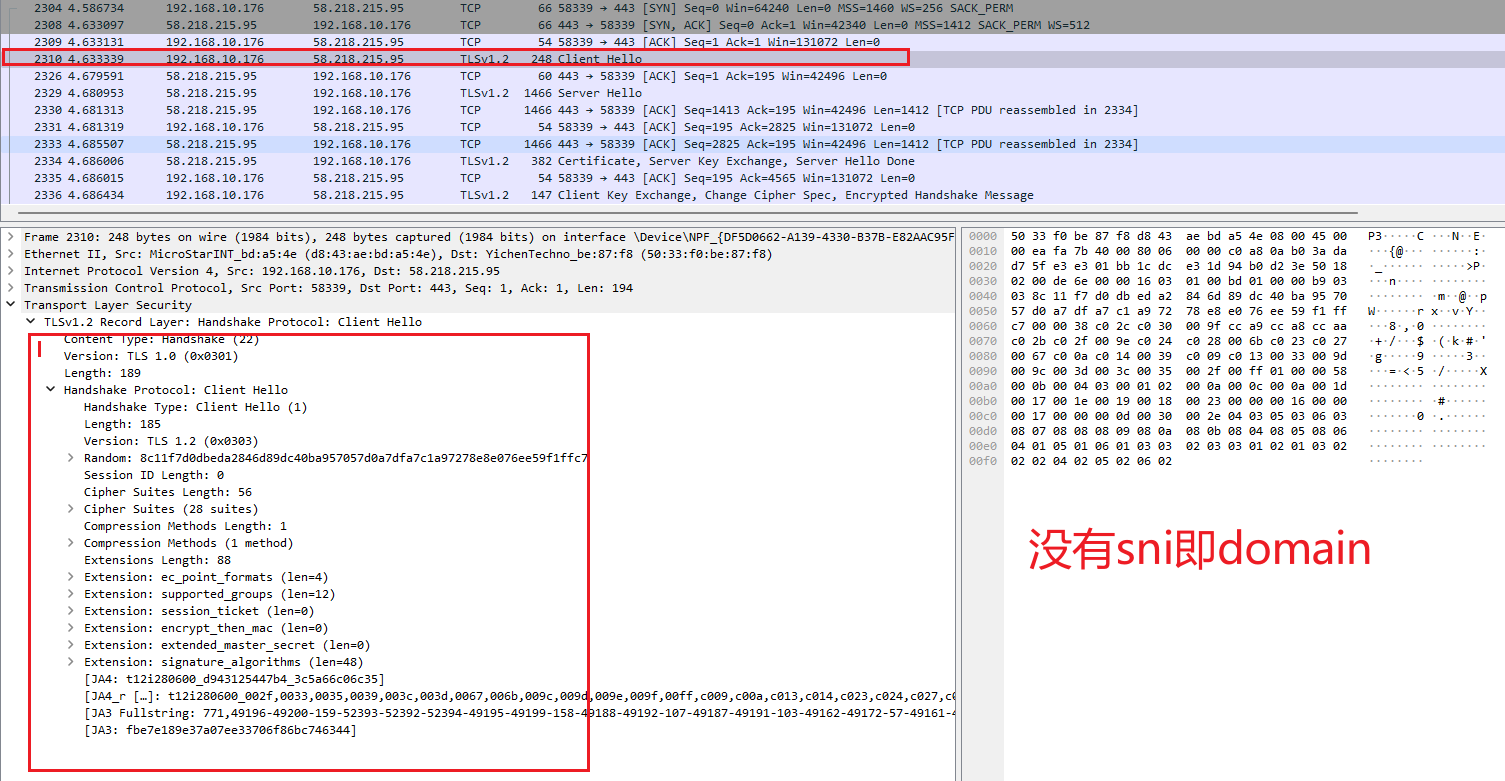Collapse Handshake Protocol: Client Hello node
1505x781 pixels.
point(50,390)
